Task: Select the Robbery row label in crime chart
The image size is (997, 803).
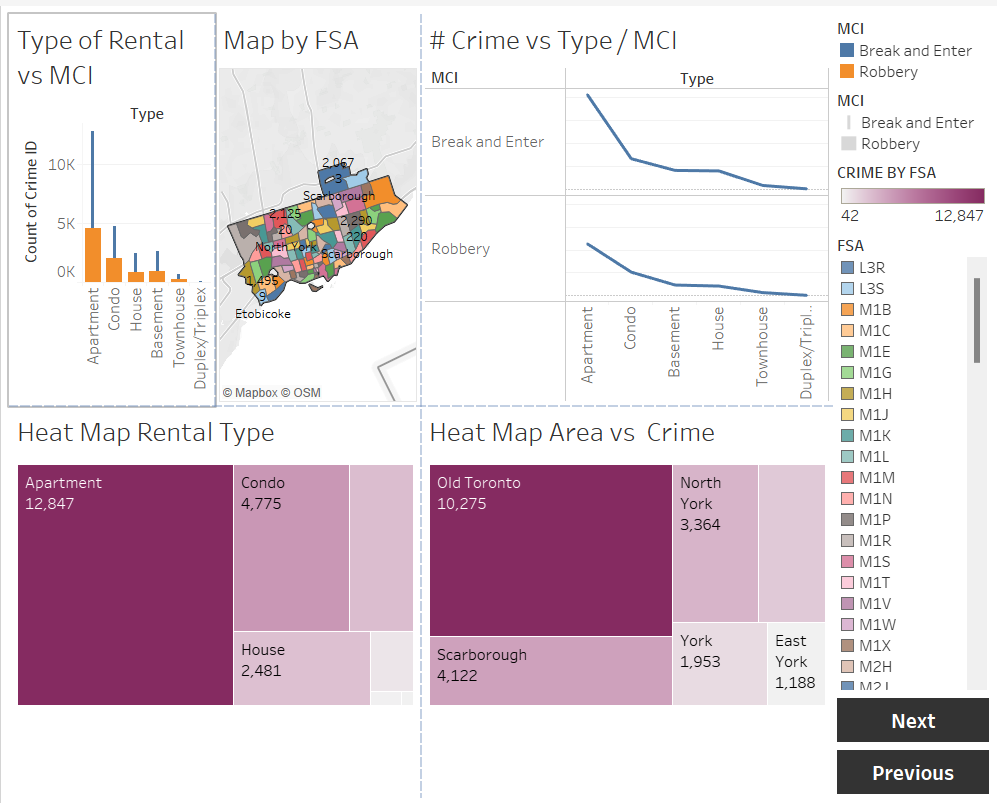Action: pos(460,249)
